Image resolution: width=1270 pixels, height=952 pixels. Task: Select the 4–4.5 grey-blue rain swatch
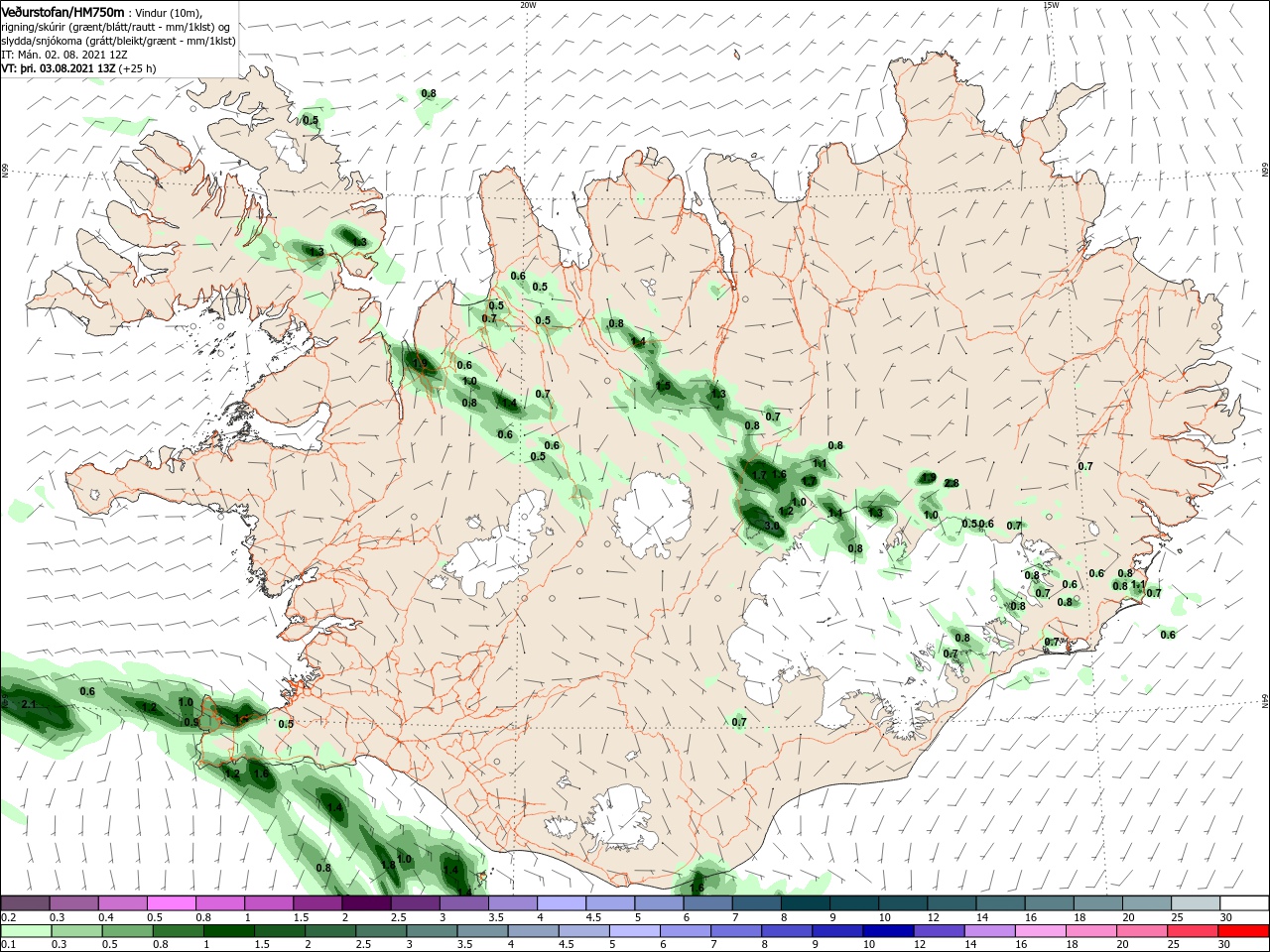pos(535,931)
